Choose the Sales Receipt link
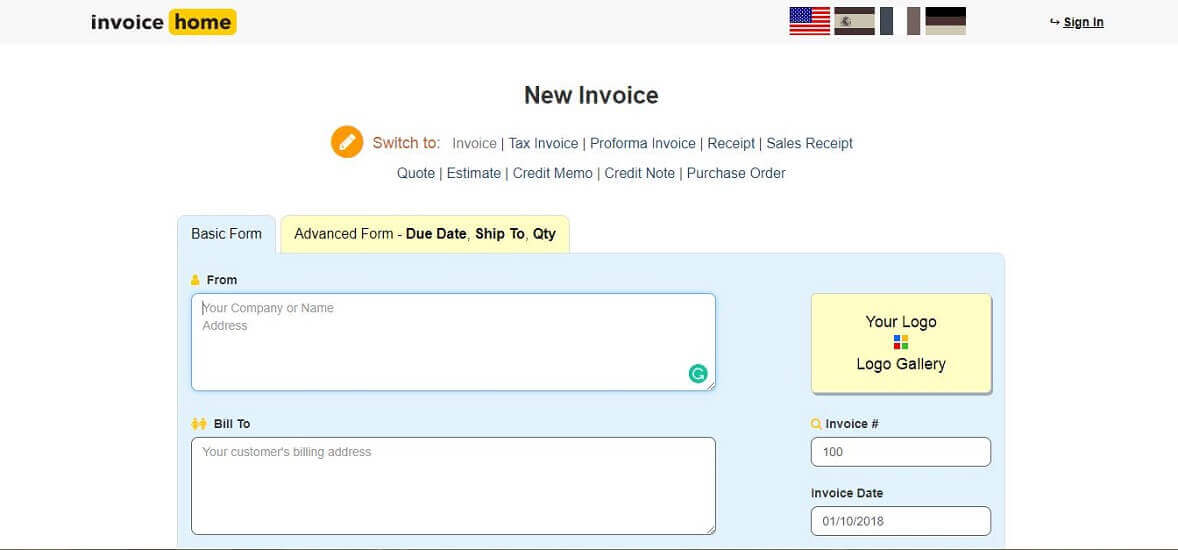Viewport: 1178px width, 550px height. (809, 143)
